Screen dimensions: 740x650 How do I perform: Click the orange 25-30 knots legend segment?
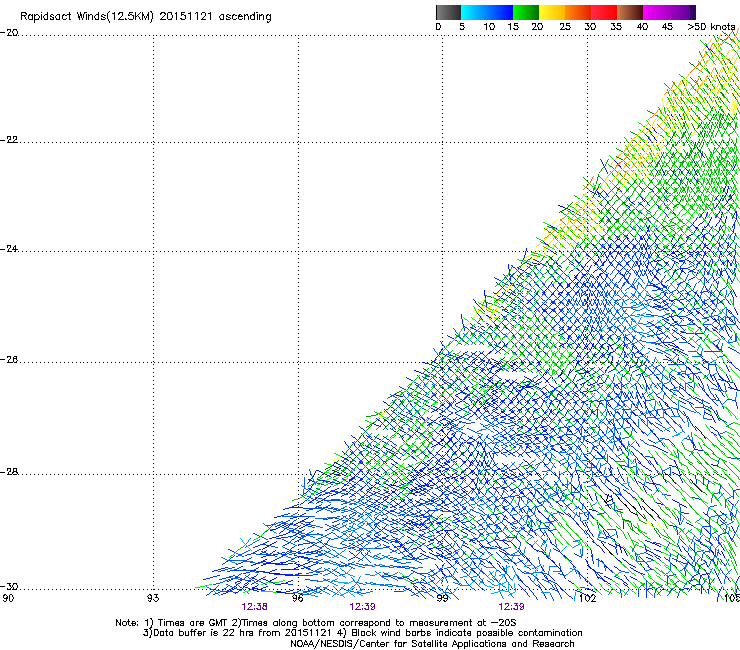coord(578,12)
